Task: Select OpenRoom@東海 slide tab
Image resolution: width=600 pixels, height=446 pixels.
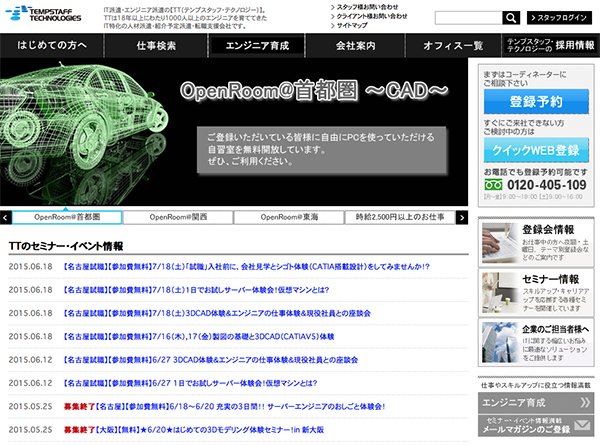Action: pyautogui.click(x=289, y=217)
